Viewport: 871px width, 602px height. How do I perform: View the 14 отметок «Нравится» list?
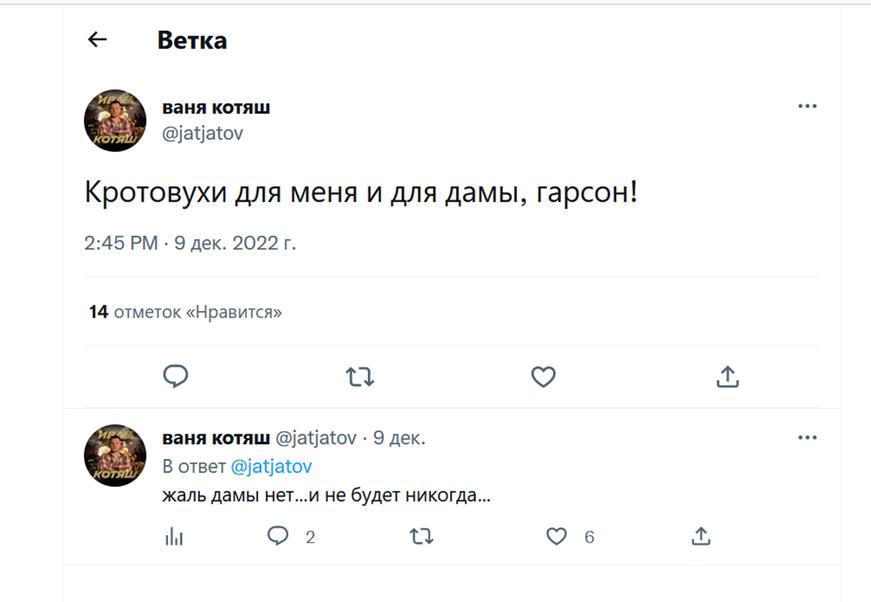186,312
